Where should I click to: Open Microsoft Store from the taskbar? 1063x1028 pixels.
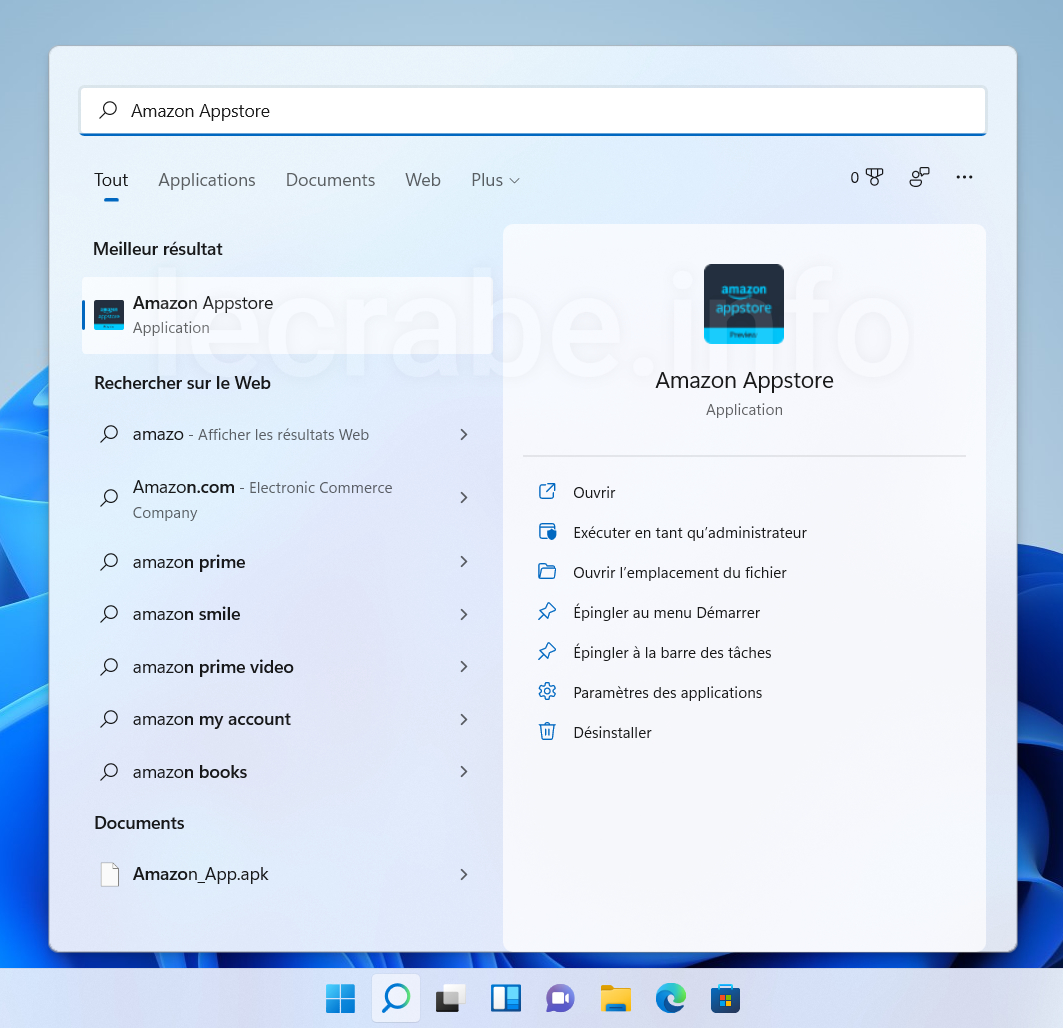(x=725, y=998)
